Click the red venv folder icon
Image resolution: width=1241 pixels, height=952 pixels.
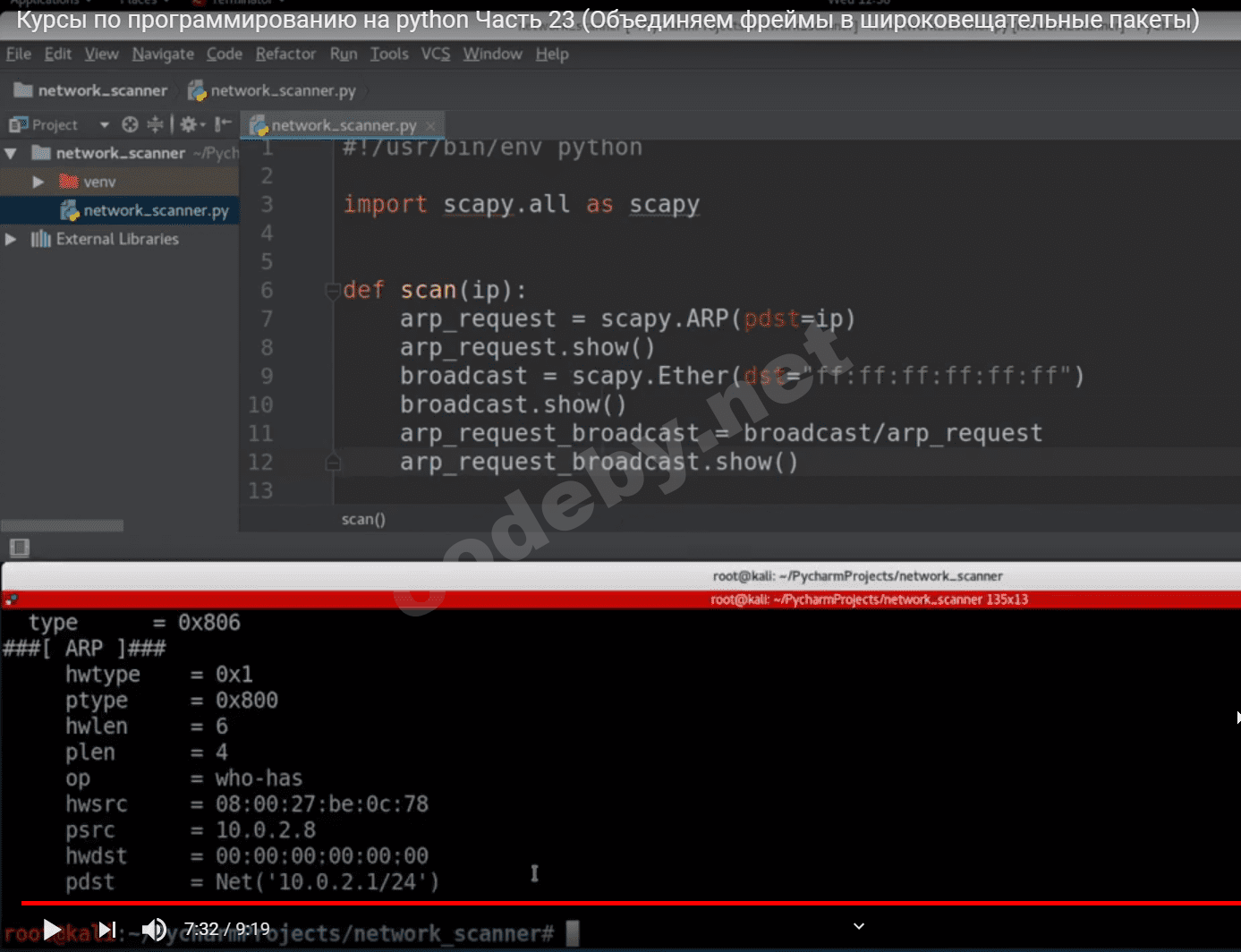pyautogui.click(x=68, y=182)
